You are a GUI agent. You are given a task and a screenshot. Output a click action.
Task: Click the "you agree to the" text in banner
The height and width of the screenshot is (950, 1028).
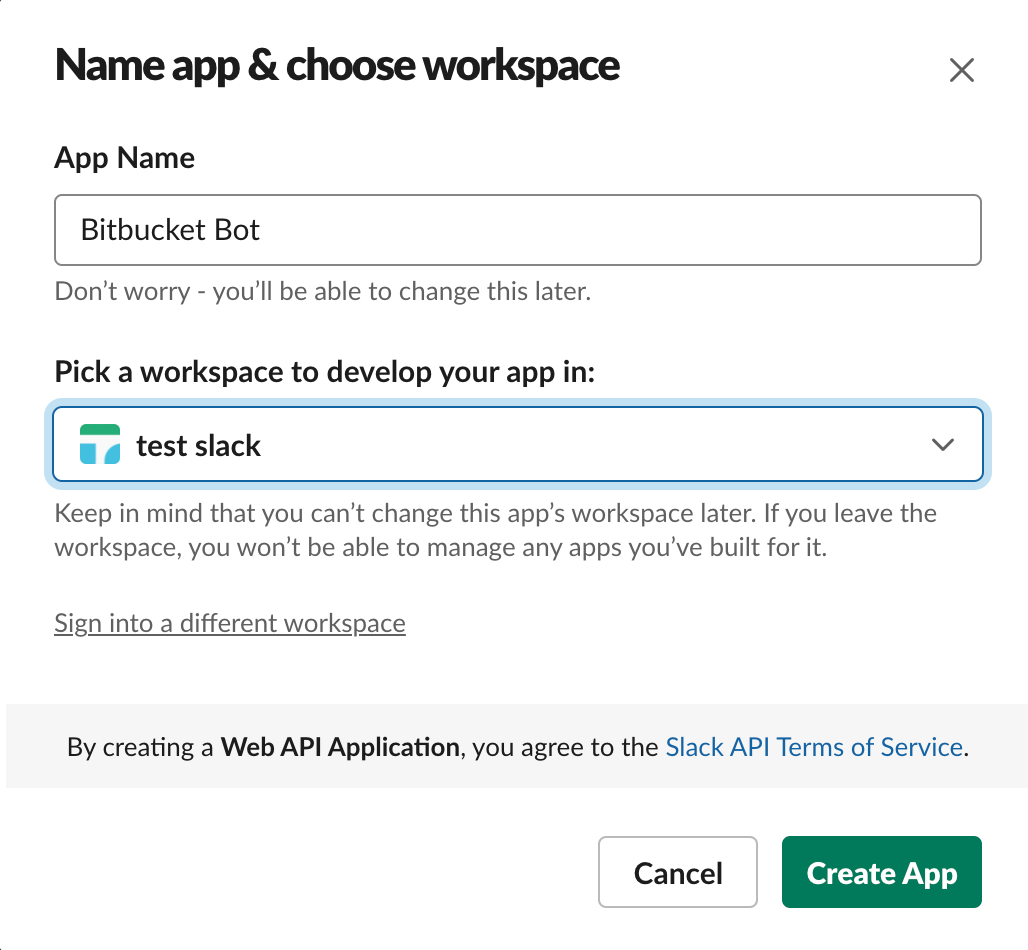(x=565, y=747)
